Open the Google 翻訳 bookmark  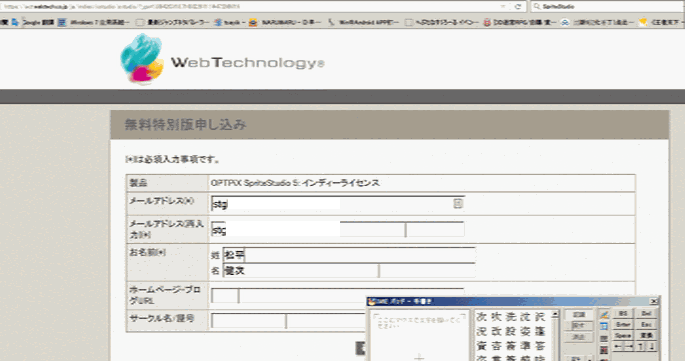click(34, 22)
